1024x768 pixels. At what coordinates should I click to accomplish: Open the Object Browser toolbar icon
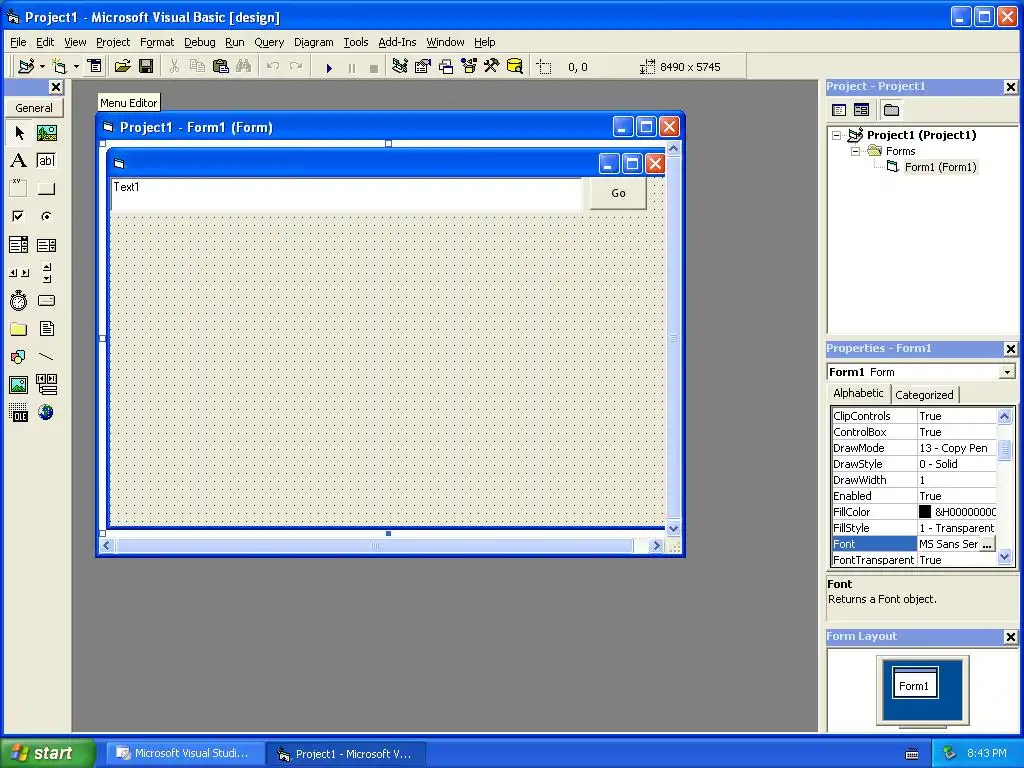pyautogui.click(x=469, y=67)
